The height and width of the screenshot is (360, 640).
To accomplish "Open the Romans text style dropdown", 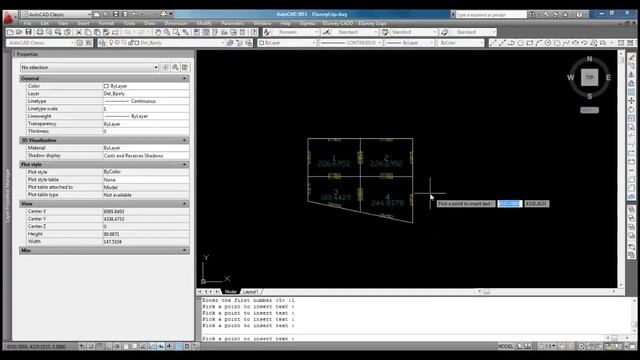I will tap(296, 32).
